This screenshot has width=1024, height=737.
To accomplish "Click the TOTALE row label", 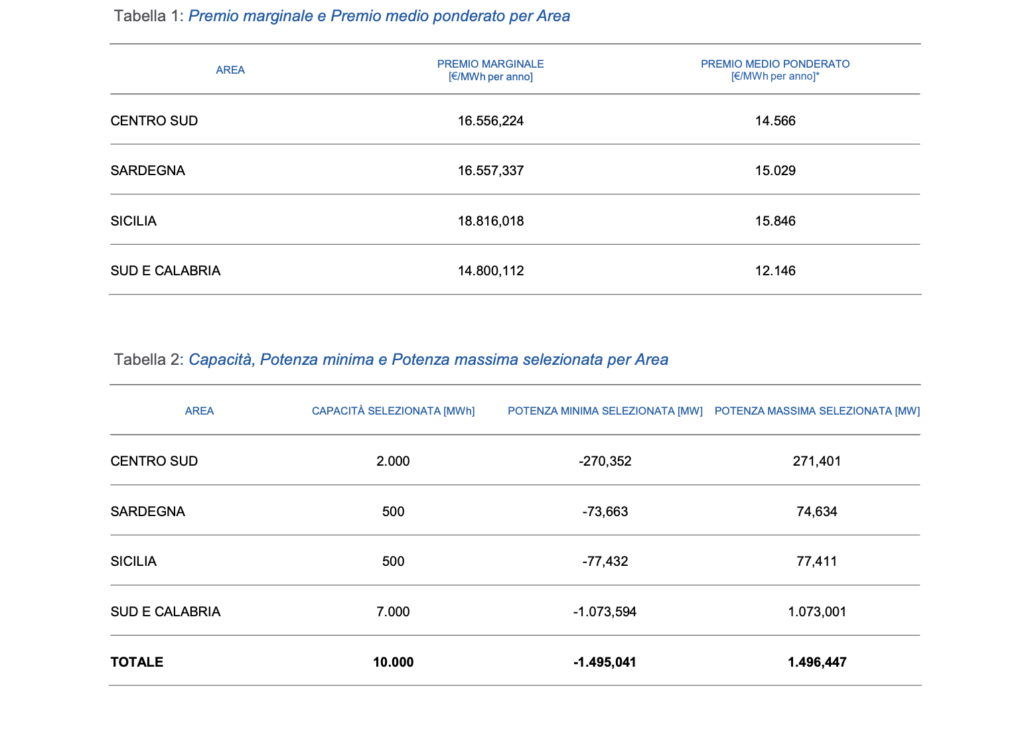I will tap(137, 662).
